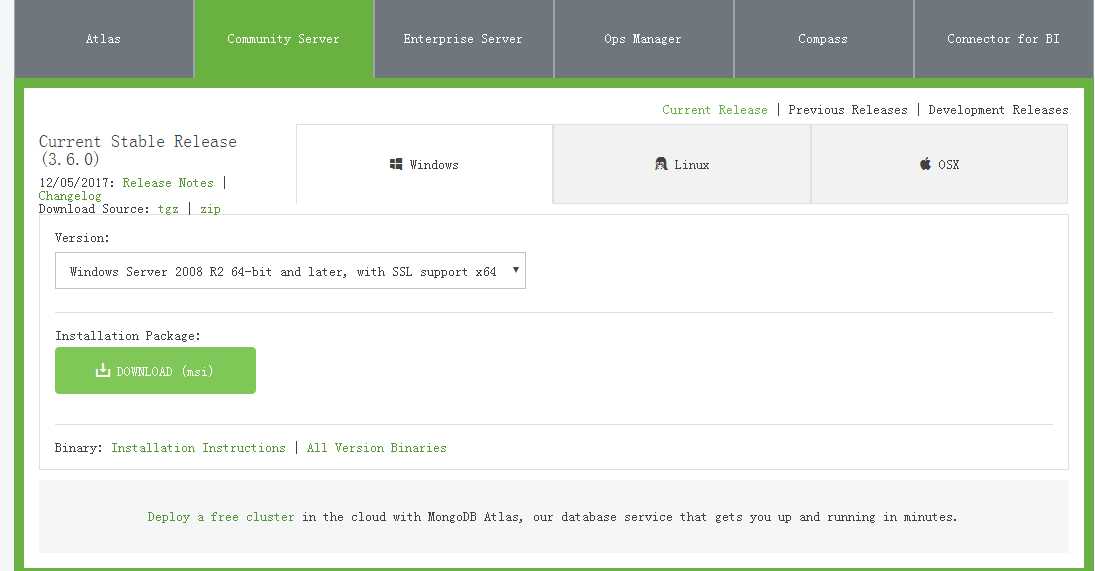Go to the Compass tab
Viewport: 1095px width, 571px height.
pyautogui.click(x=823, y=39)
